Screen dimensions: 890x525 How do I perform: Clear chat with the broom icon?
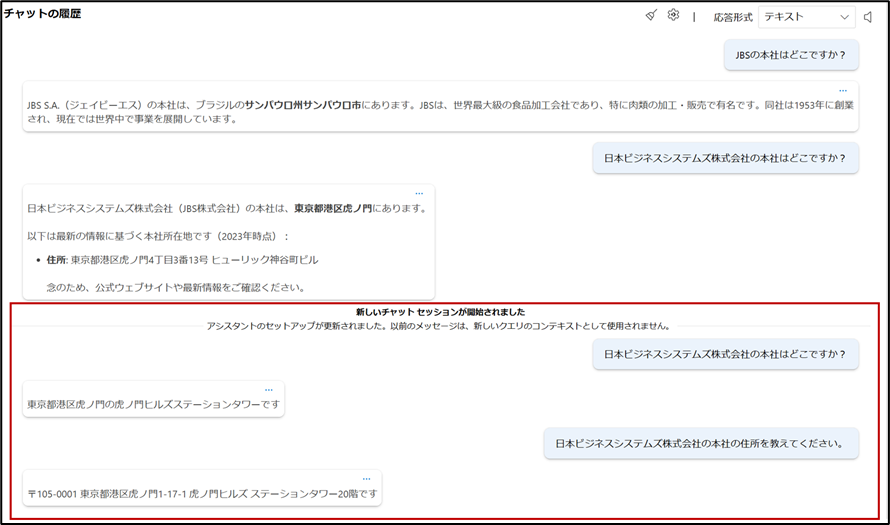point(651,15)
